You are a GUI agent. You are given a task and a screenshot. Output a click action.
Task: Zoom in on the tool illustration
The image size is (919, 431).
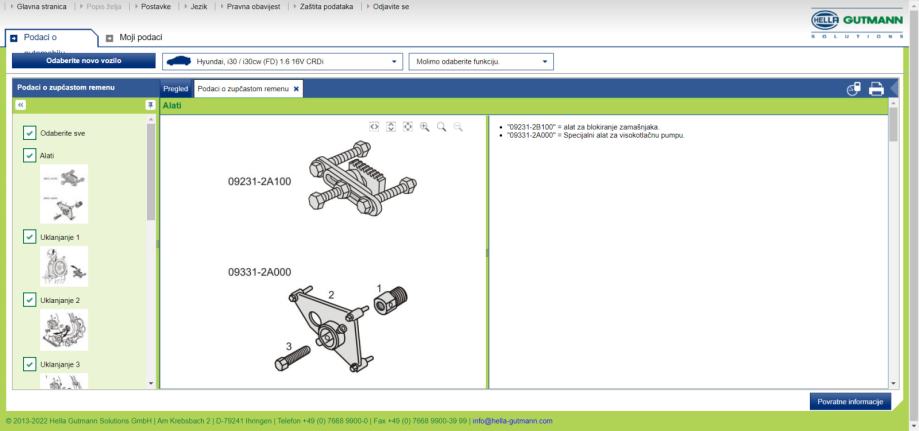click(424, 127)
